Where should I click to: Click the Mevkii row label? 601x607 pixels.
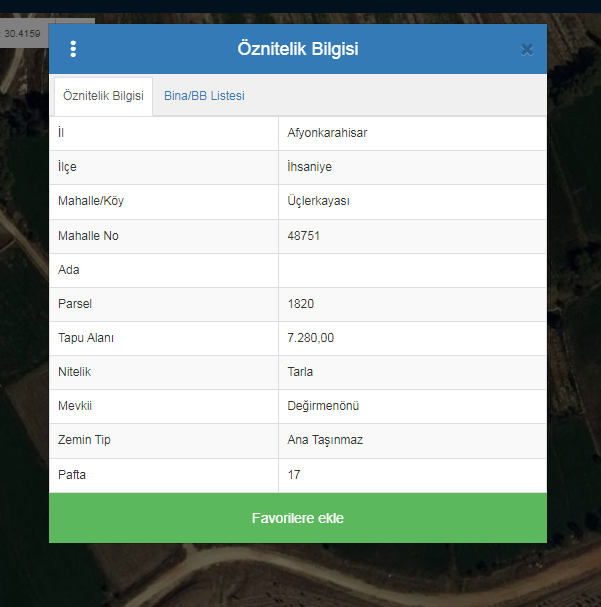coord(75,406)
